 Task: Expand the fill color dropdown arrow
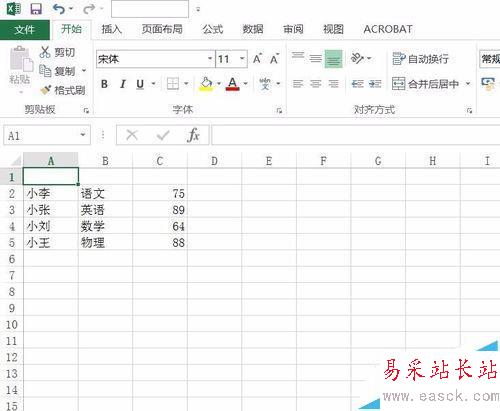[x=219, y=84]
